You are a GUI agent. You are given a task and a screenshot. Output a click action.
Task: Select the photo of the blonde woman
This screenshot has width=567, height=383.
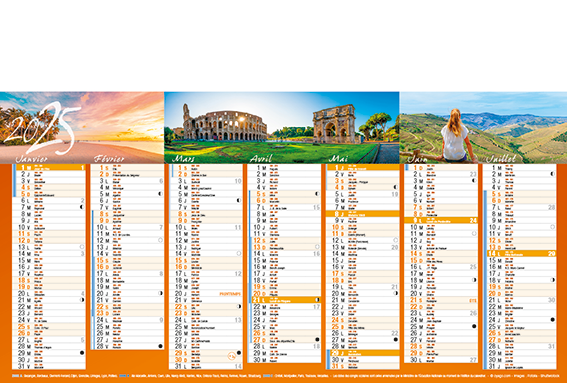coord(454,135)
